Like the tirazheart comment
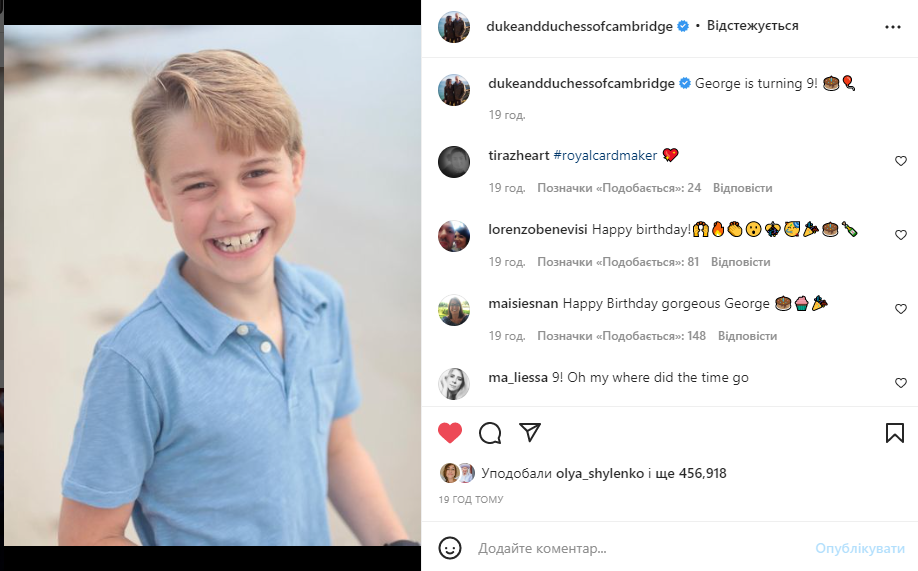This screenshot has height=571, width=918. point(900,161)
